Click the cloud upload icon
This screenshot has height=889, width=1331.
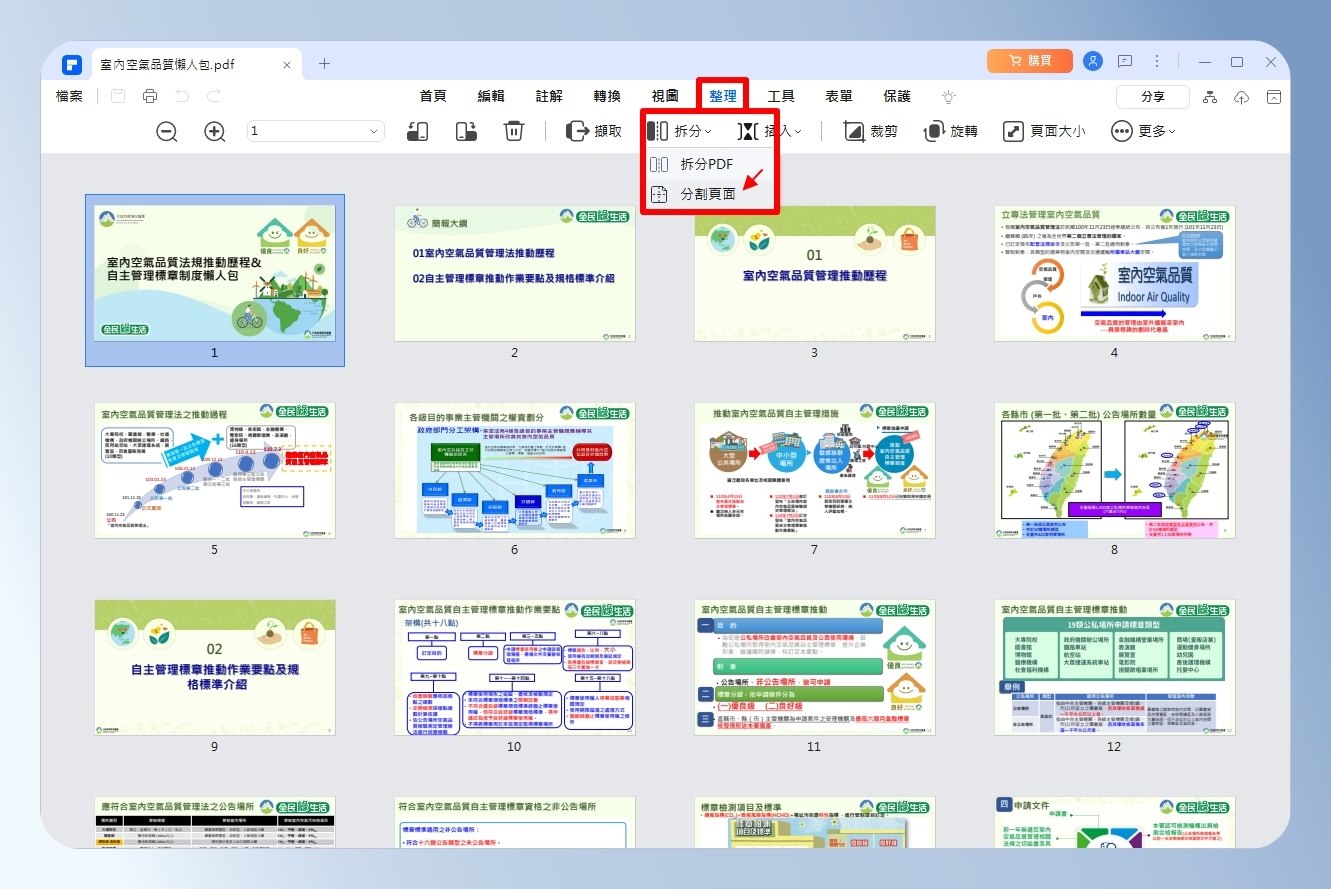point(1242,97)
